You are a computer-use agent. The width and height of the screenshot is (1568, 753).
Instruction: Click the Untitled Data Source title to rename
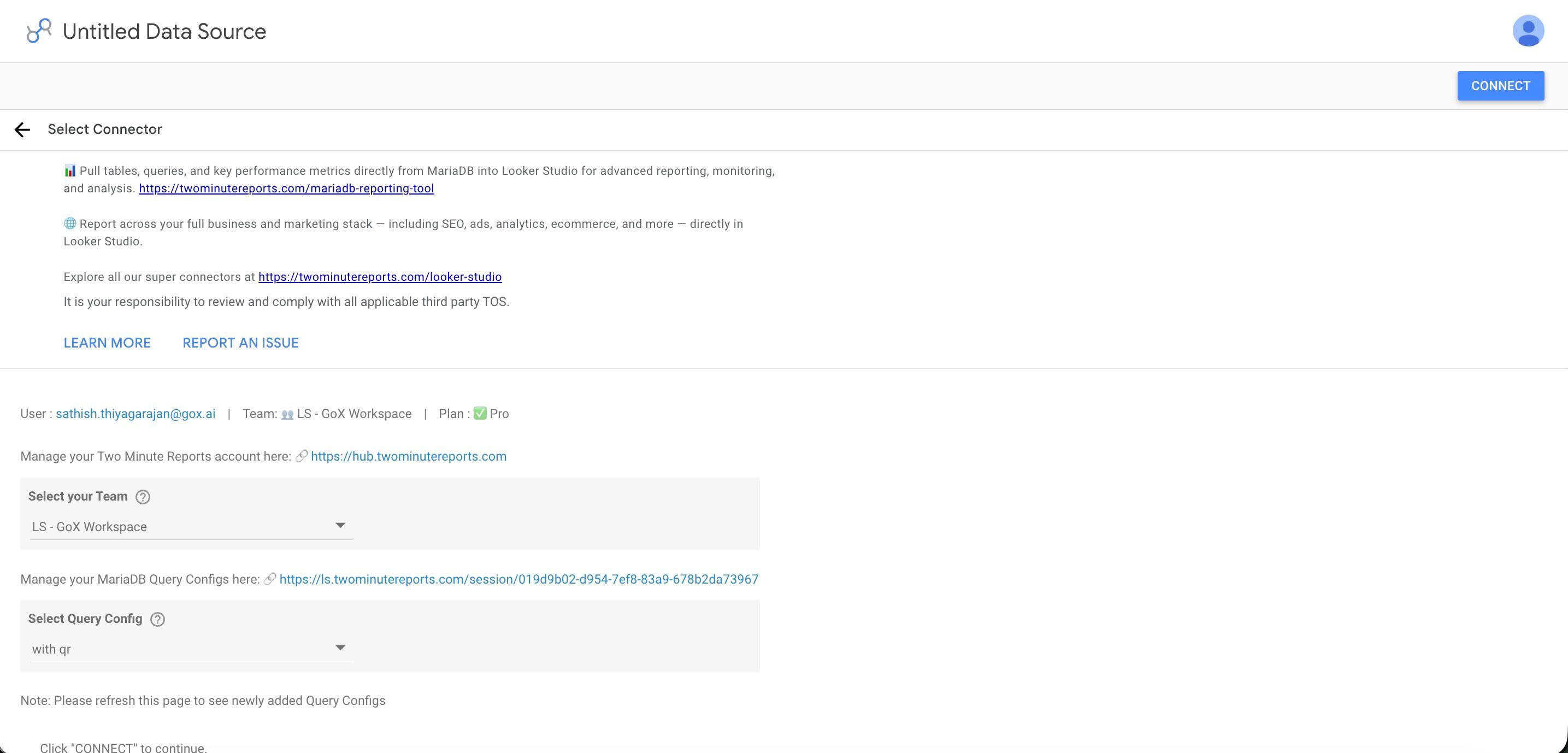(x=163, y=31)
